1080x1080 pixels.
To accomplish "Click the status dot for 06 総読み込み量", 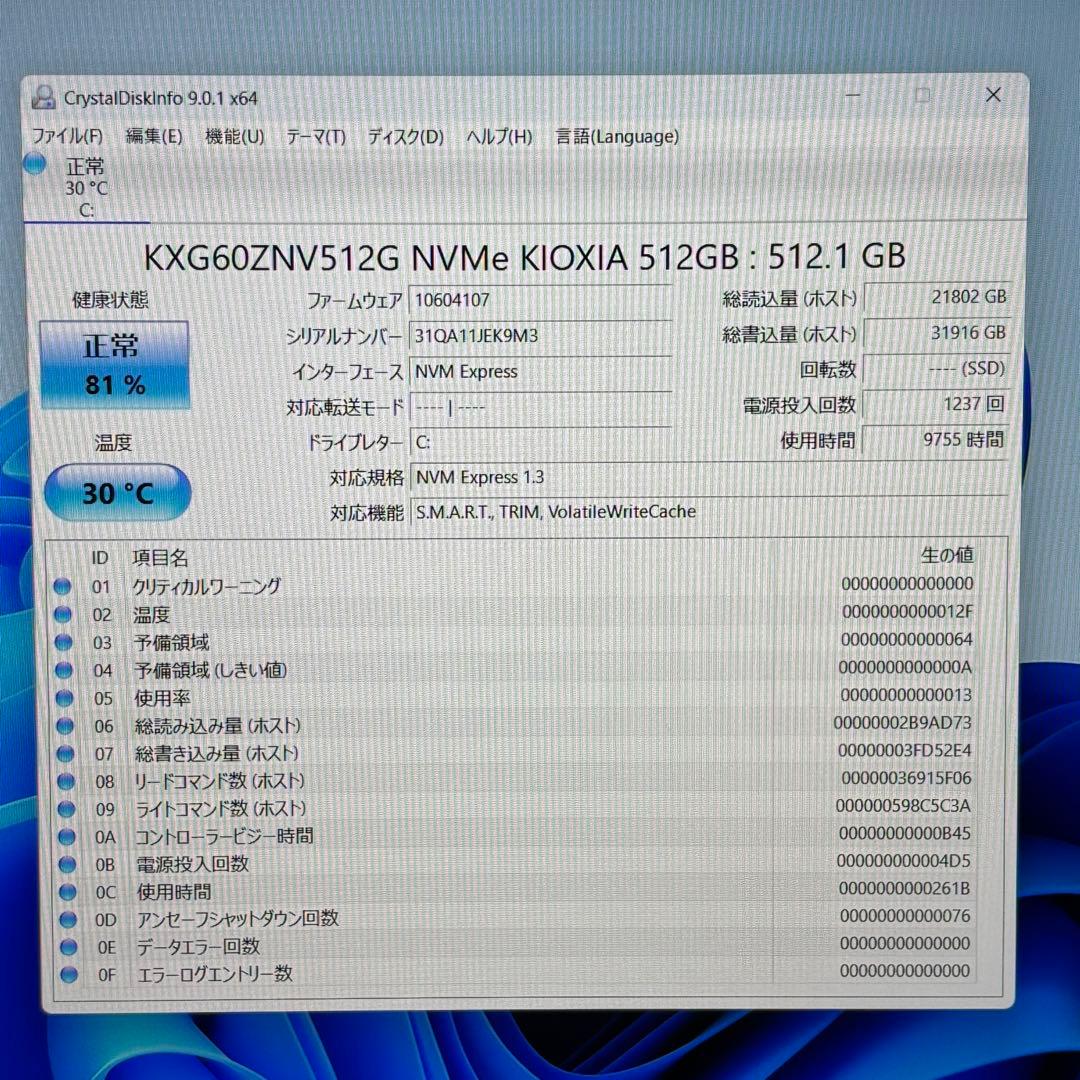I will tap(65, 725).
